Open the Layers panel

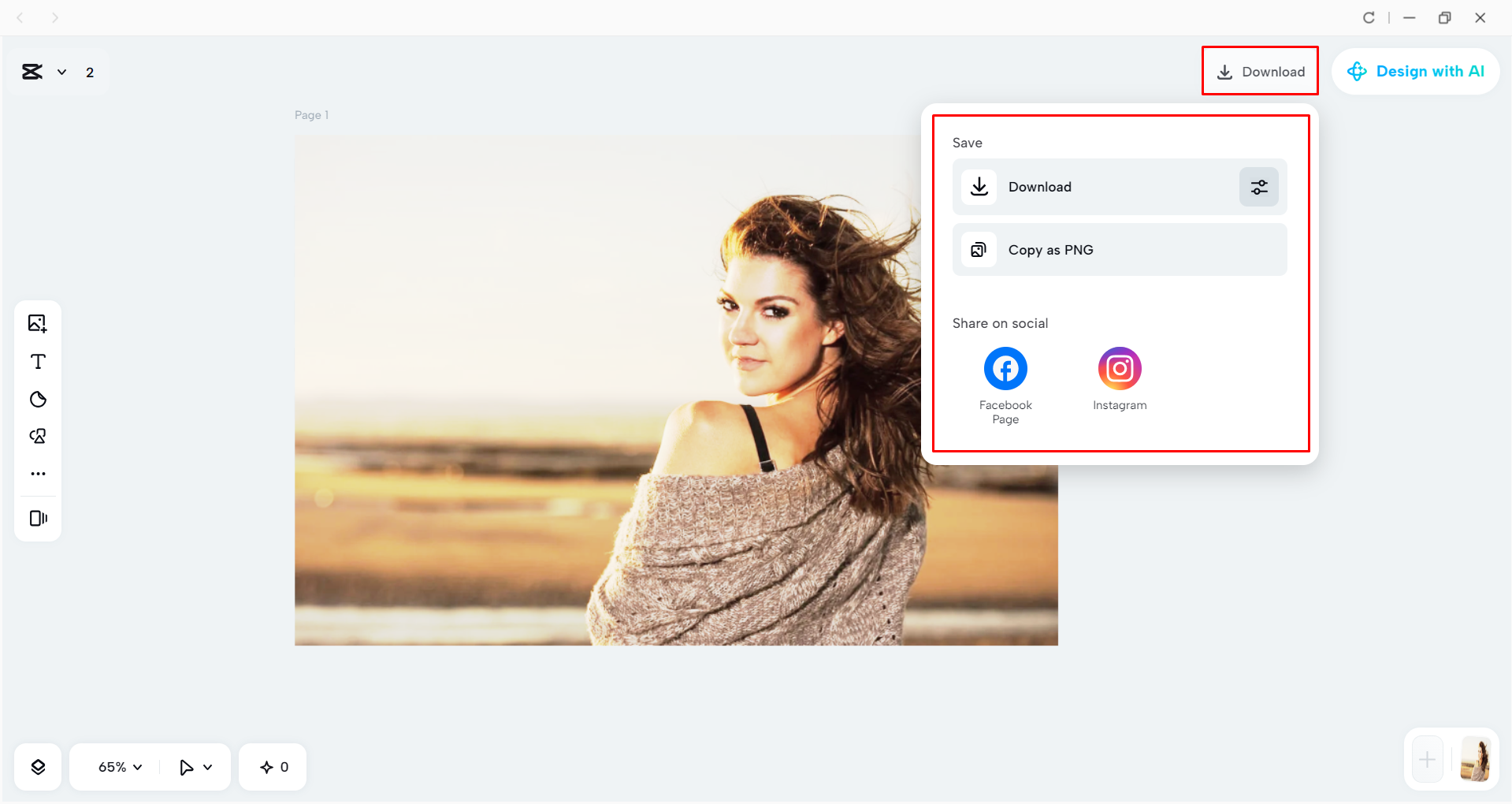[37, 765]
